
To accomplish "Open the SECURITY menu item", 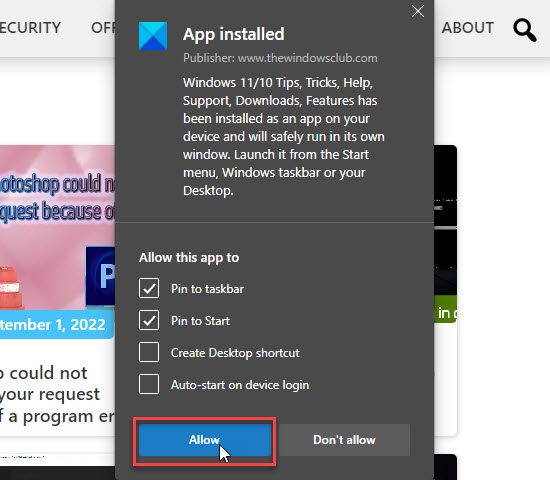I will (x=31, y=28).
